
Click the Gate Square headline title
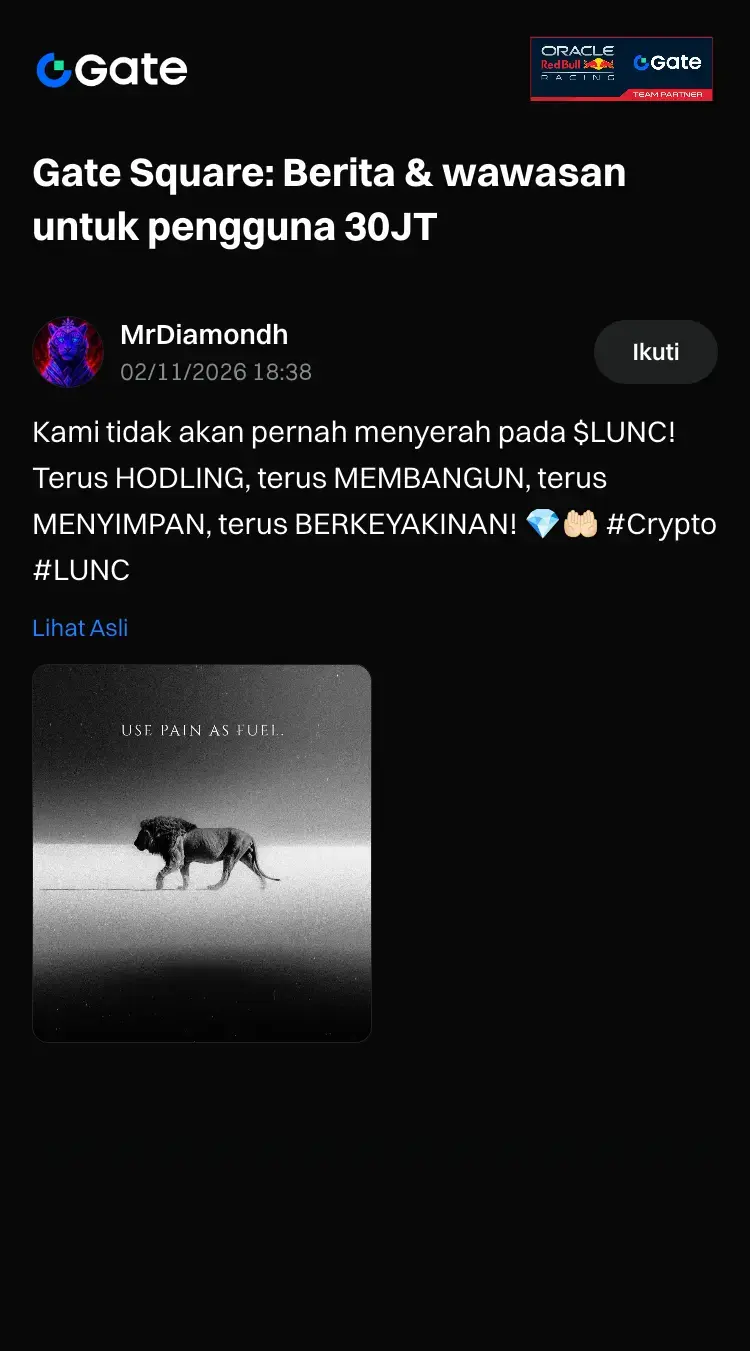[329, 200]
